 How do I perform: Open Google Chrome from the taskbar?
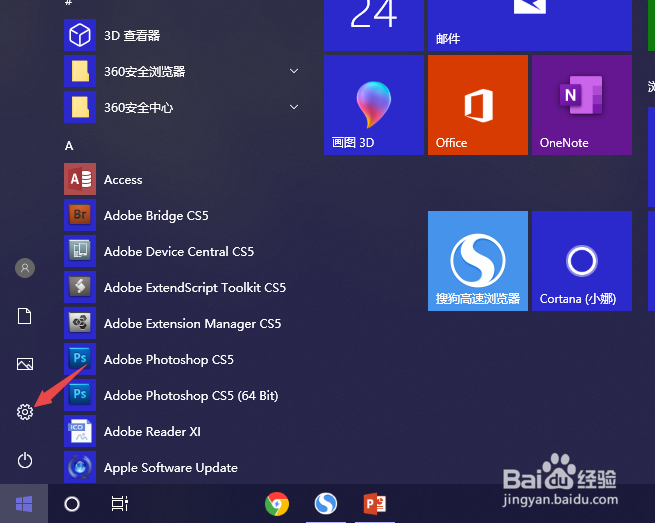coord(277,504)
